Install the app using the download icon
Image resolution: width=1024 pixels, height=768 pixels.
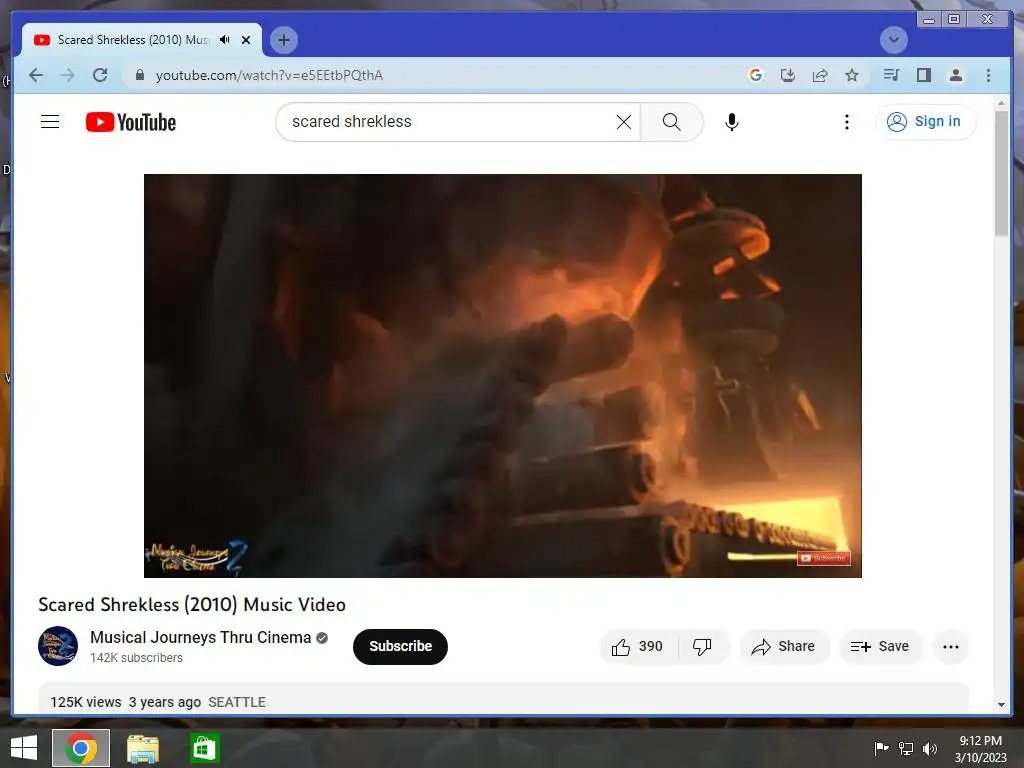click(788, 75)
